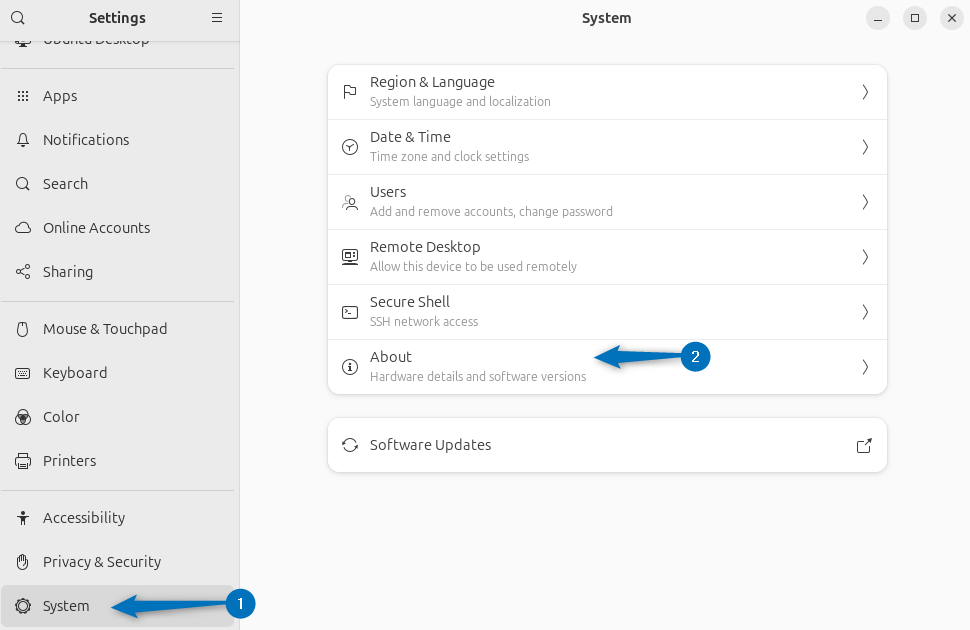Click the clock icon next to Date & Time
This screenshot has height=630, width=970.
pyautogui.click(x=349, y=146)
